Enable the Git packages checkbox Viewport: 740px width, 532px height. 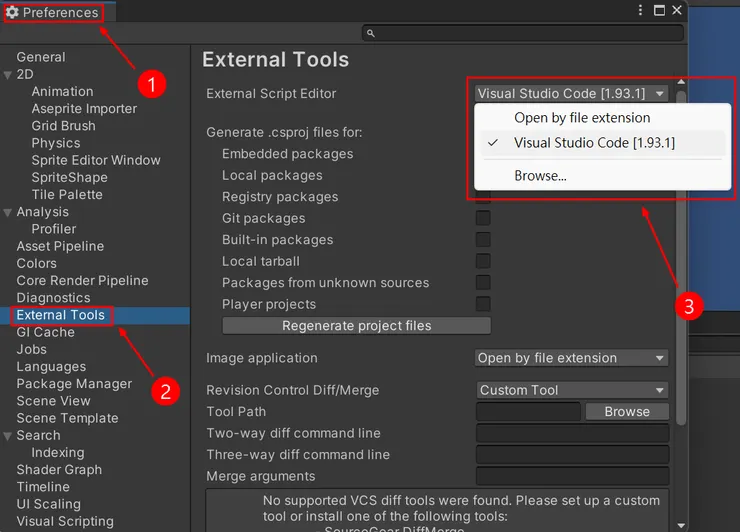[483, 218]
